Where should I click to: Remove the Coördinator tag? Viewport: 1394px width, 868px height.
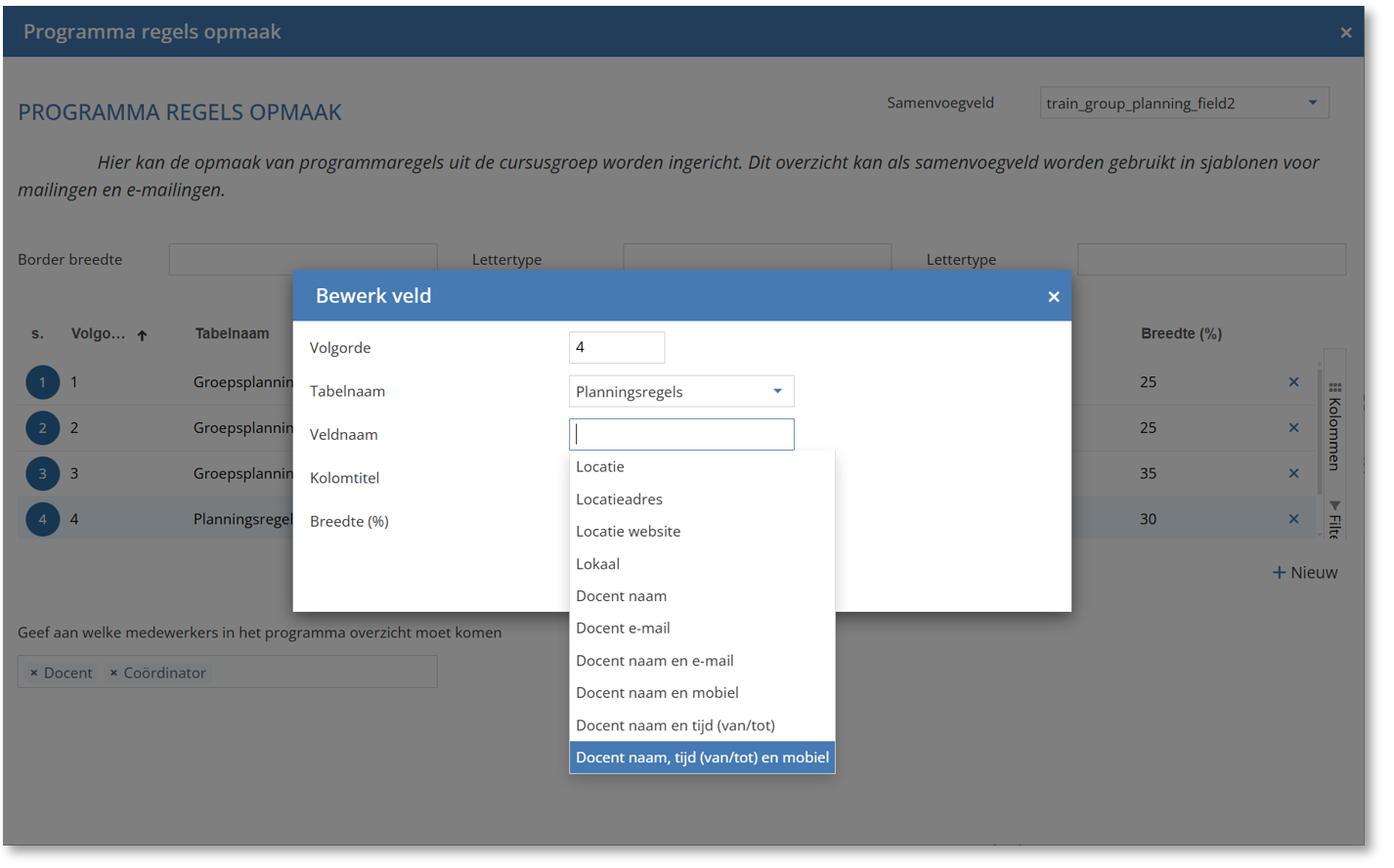point(114,673)
